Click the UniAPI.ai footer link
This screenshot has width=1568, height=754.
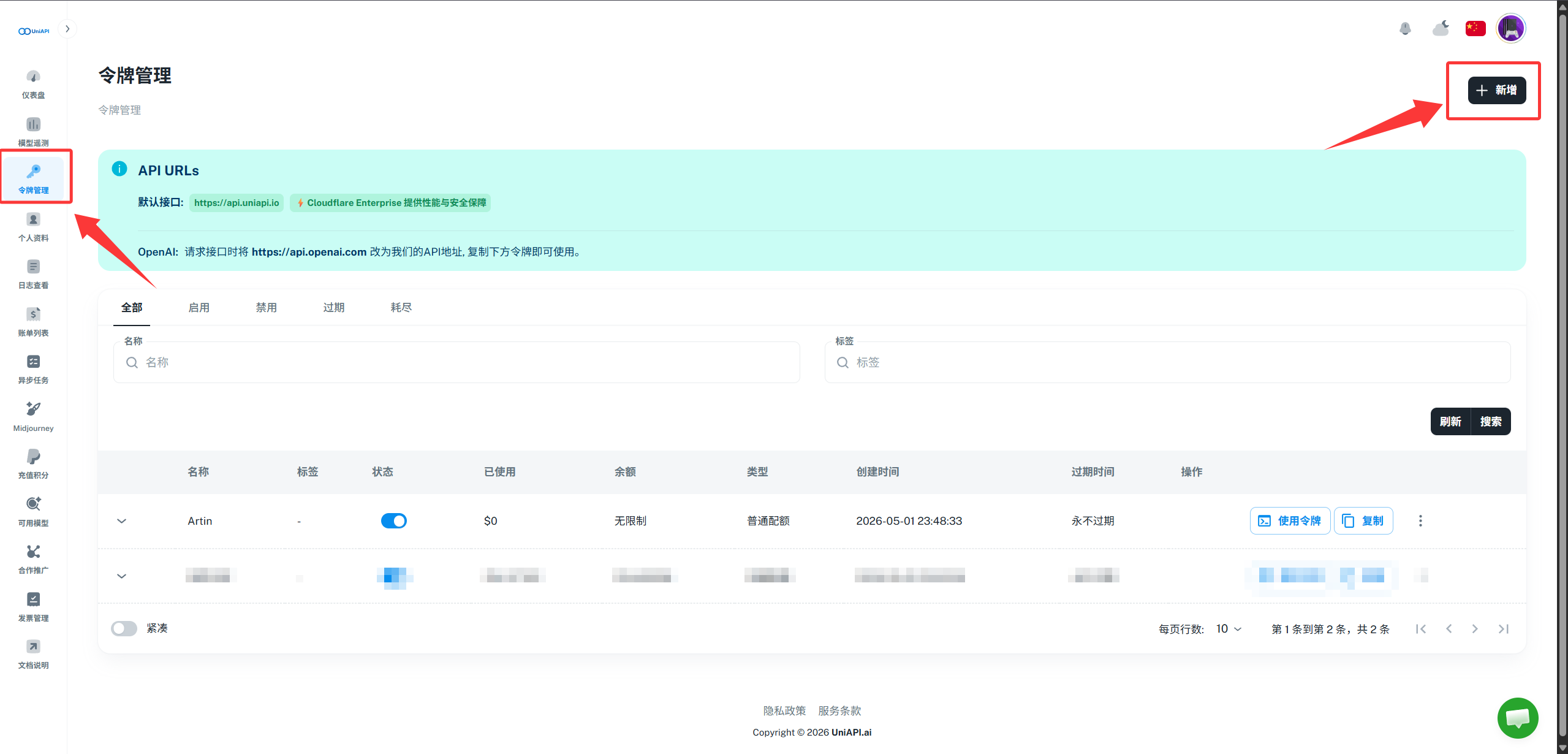point(851,733)
